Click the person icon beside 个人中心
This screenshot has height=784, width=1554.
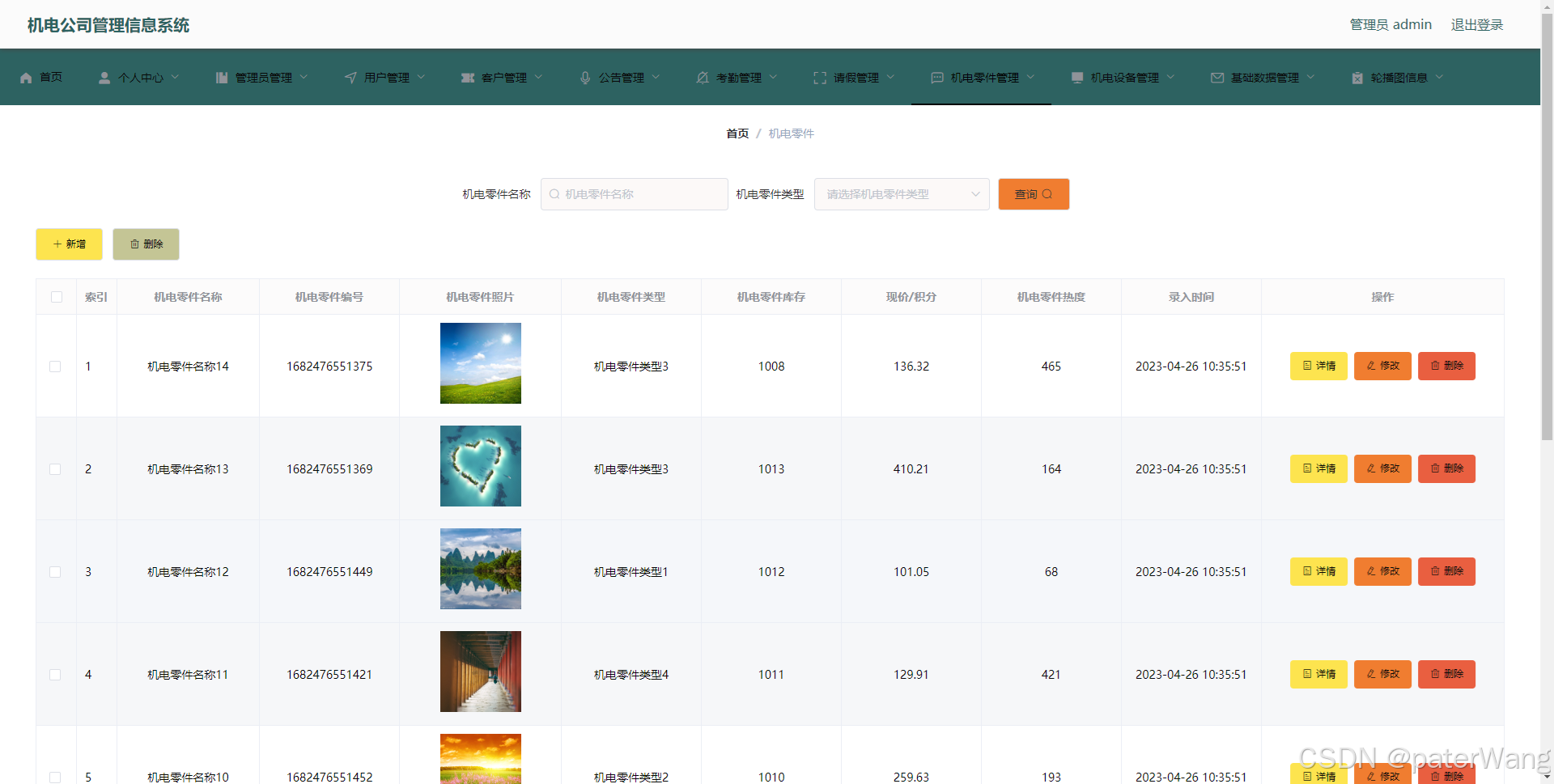[x=104, y=78]
